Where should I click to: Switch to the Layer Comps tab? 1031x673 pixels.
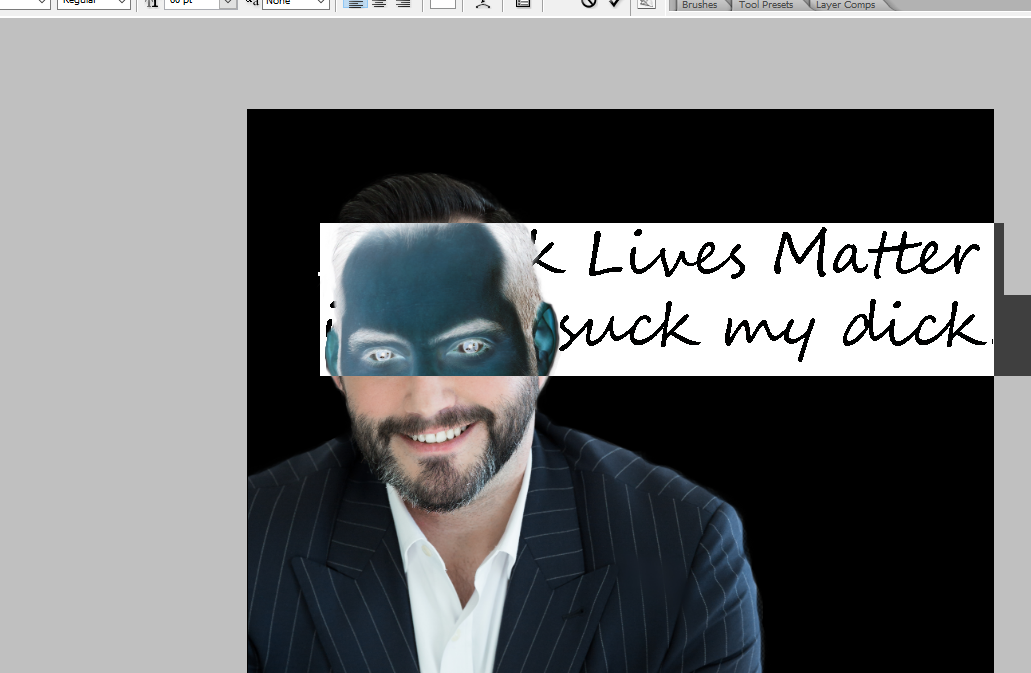(x=846, y=5)
